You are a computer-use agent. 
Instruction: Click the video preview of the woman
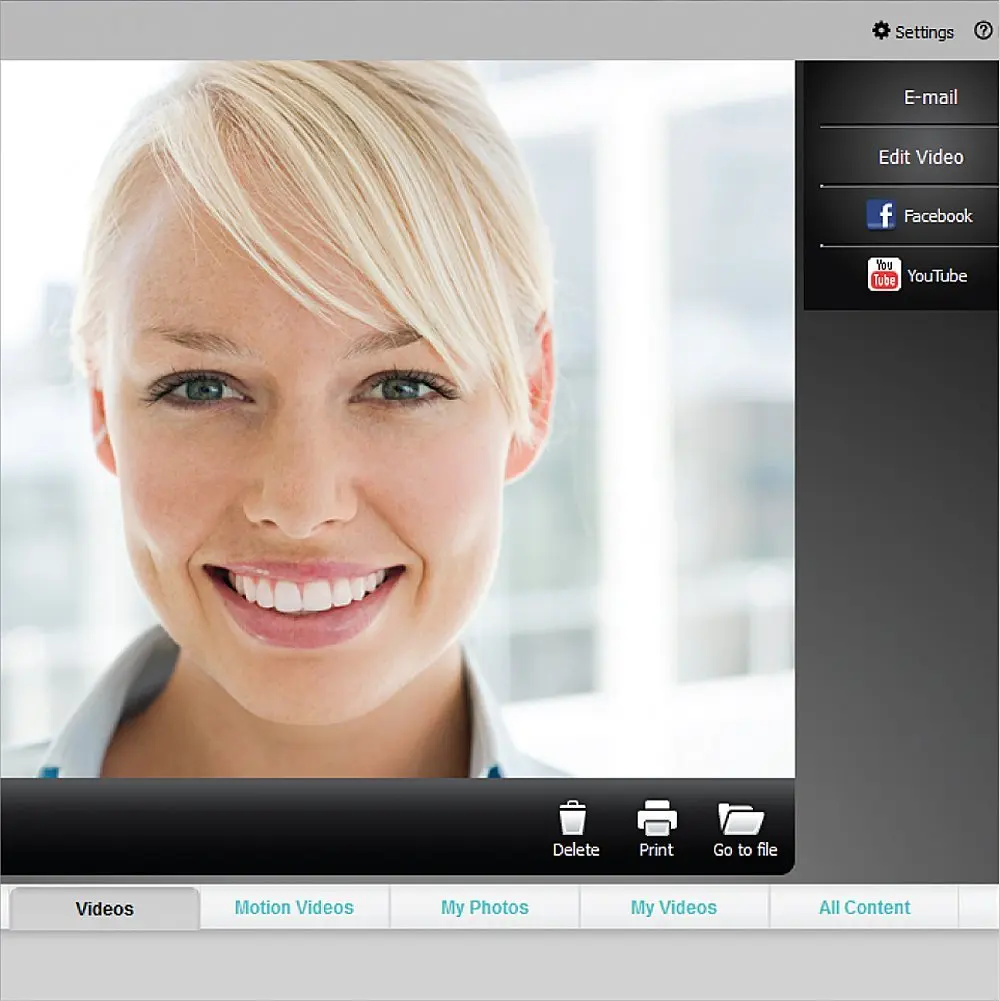(x=397, y=419)
